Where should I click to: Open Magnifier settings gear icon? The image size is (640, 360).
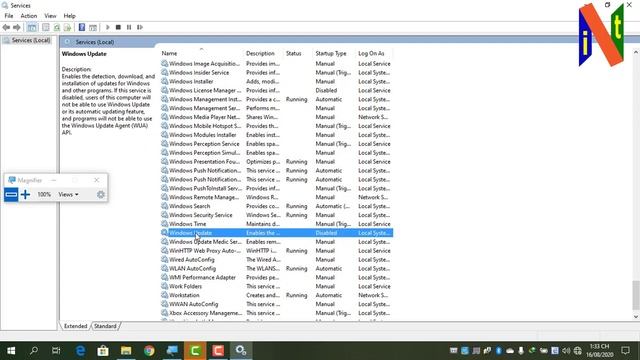101,195
